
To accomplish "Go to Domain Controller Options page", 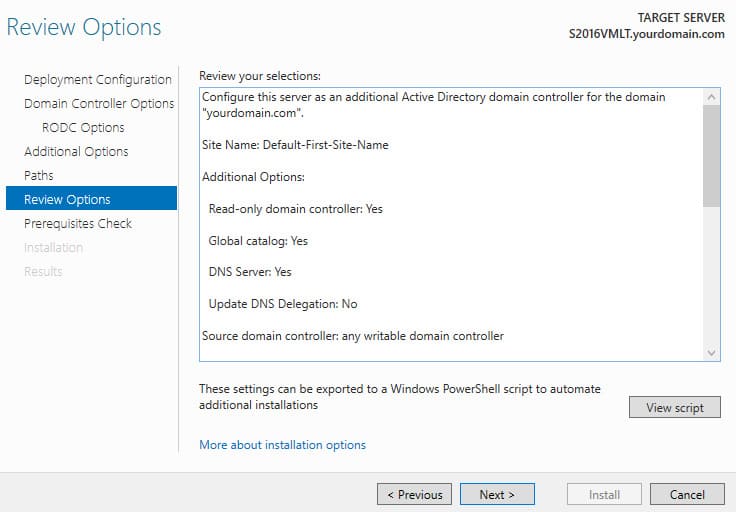I will point(99,104).
